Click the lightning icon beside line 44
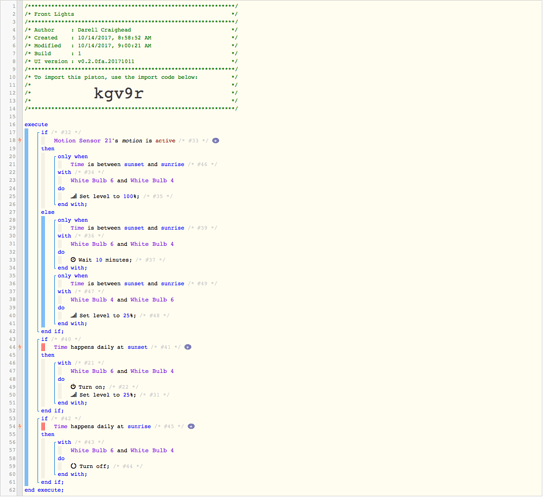This screenshot has width=546, height=500. tap(20, 347)
